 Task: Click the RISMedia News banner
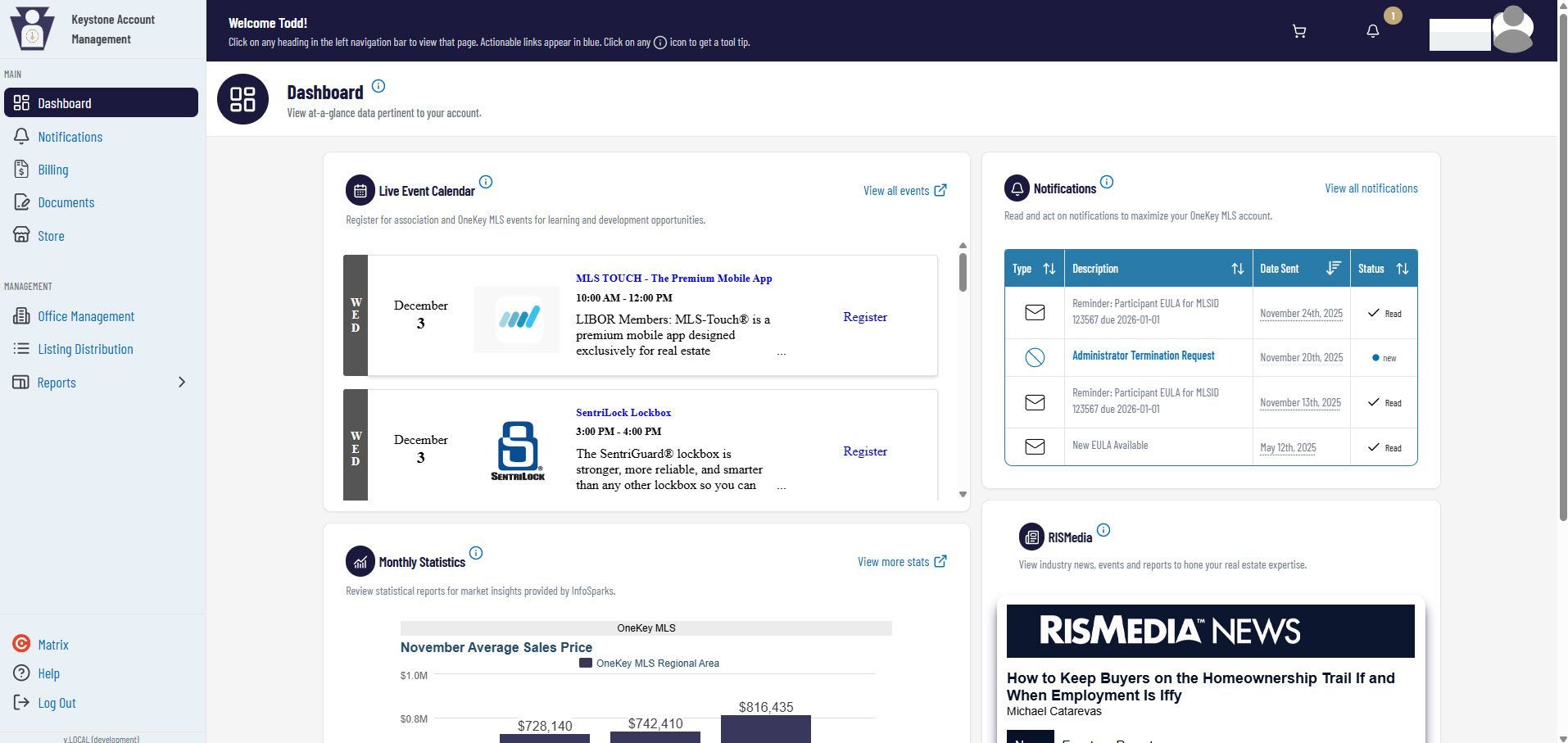(x=1211, y=631)
